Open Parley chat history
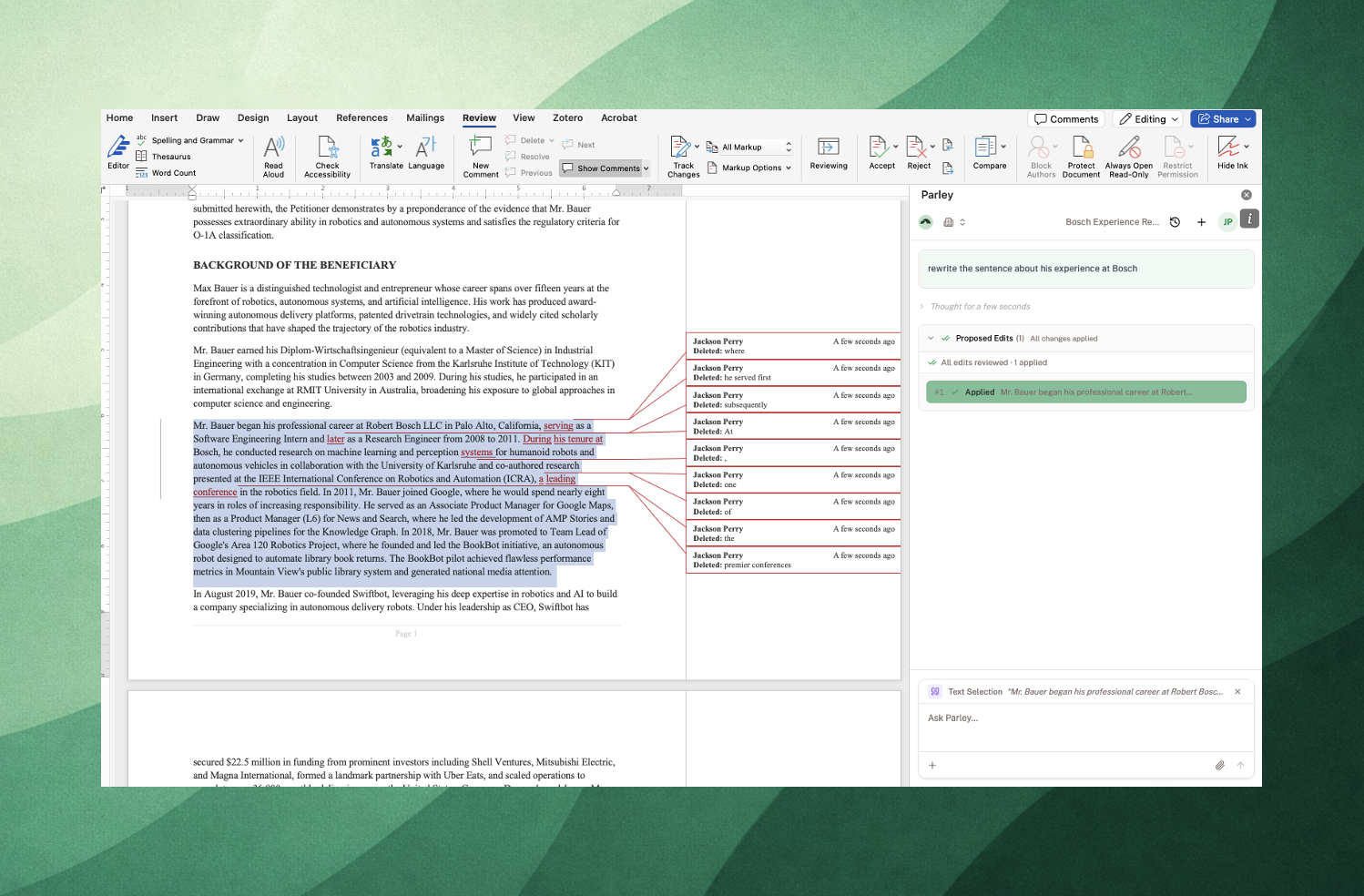The height and width of the screenshot is (896, 1364). (1175, 222)
